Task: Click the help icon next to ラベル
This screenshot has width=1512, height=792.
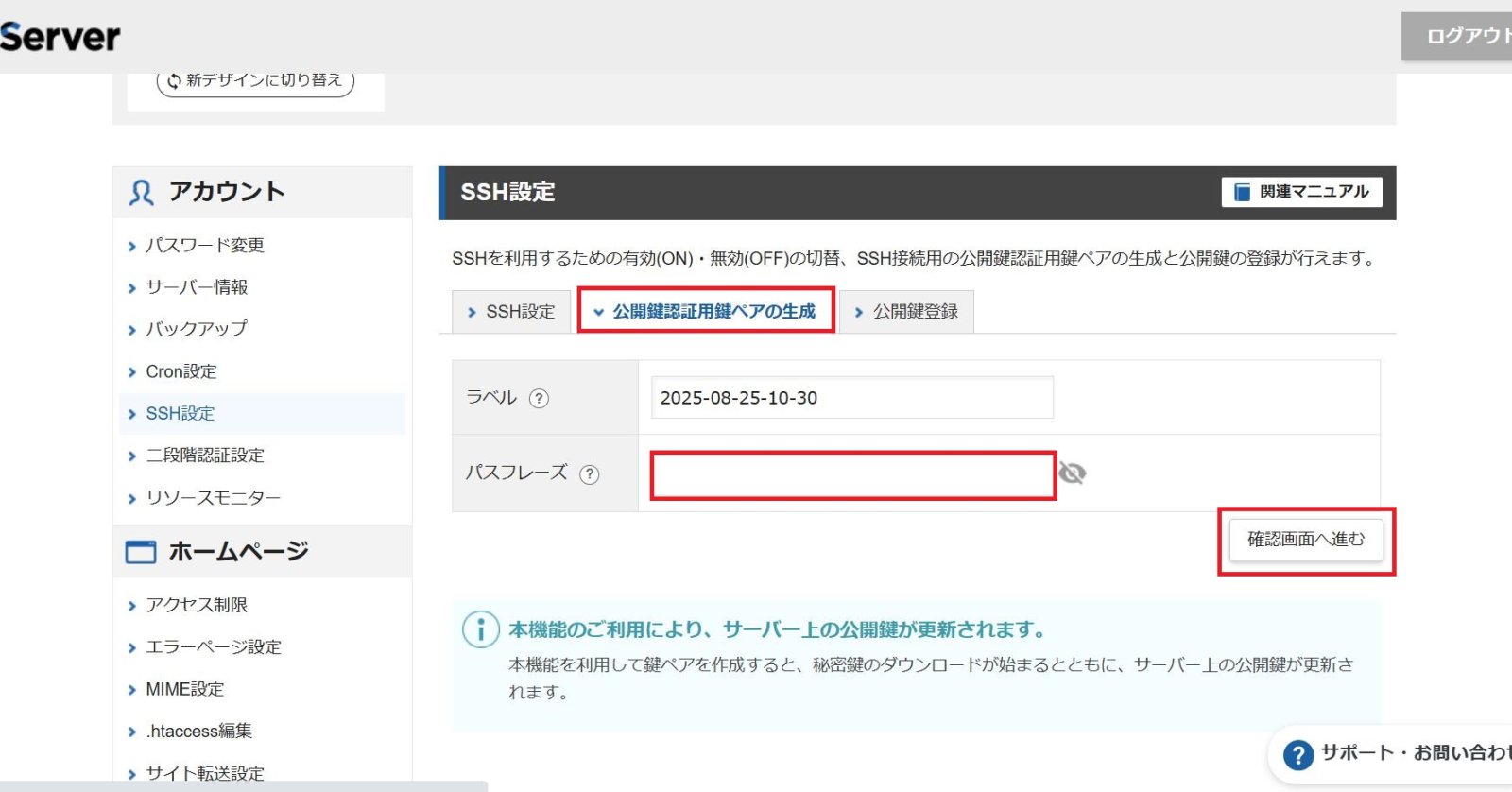Action: click(539, 398)
